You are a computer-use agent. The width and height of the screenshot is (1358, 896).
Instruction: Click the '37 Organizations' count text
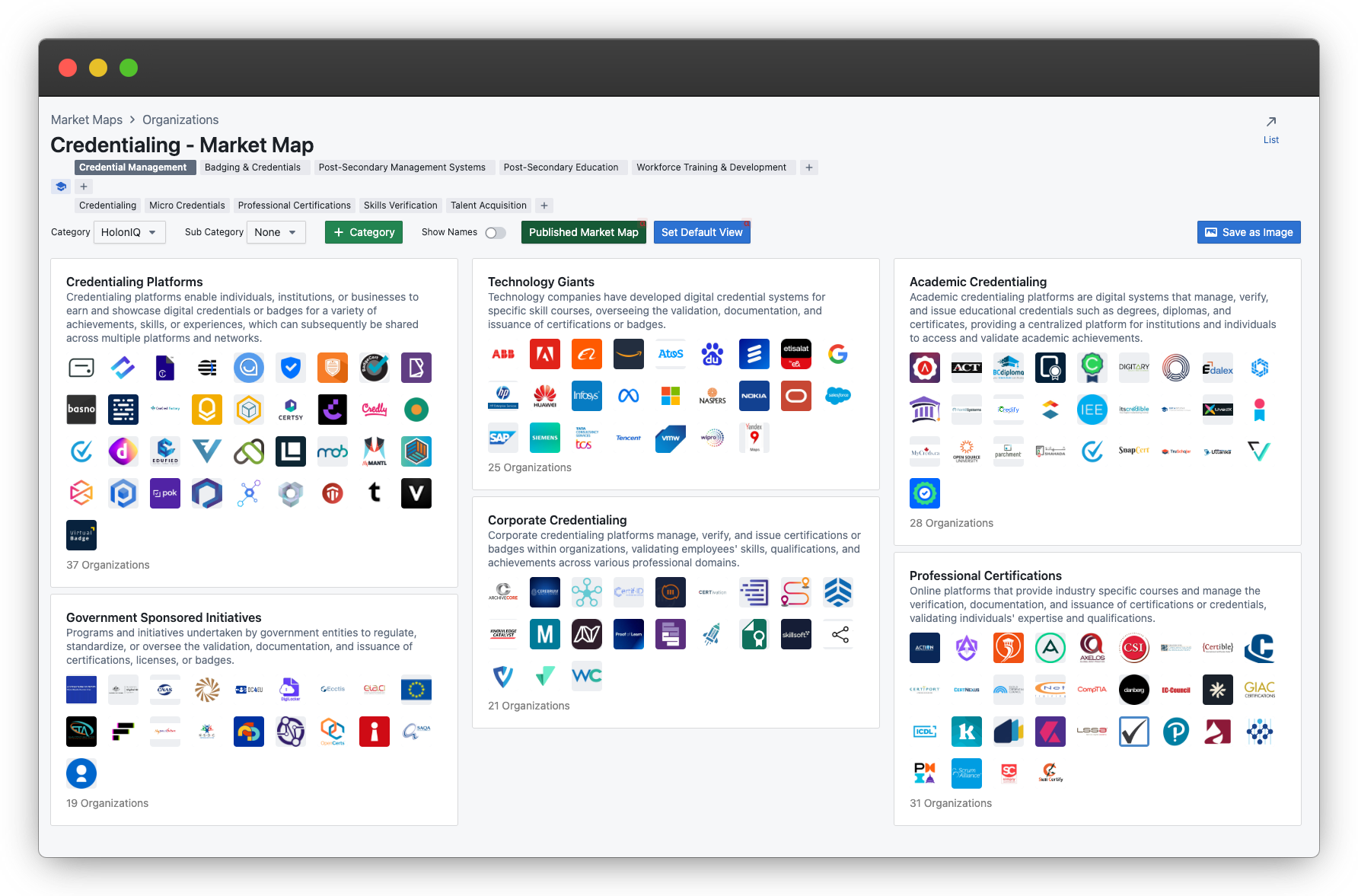tap(108, 565)
